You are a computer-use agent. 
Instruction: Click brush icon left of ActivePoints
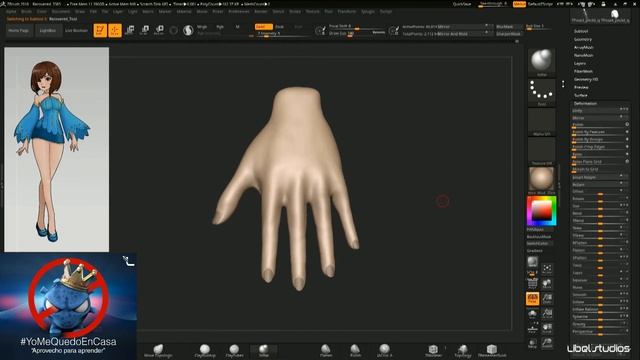[393, 30]
